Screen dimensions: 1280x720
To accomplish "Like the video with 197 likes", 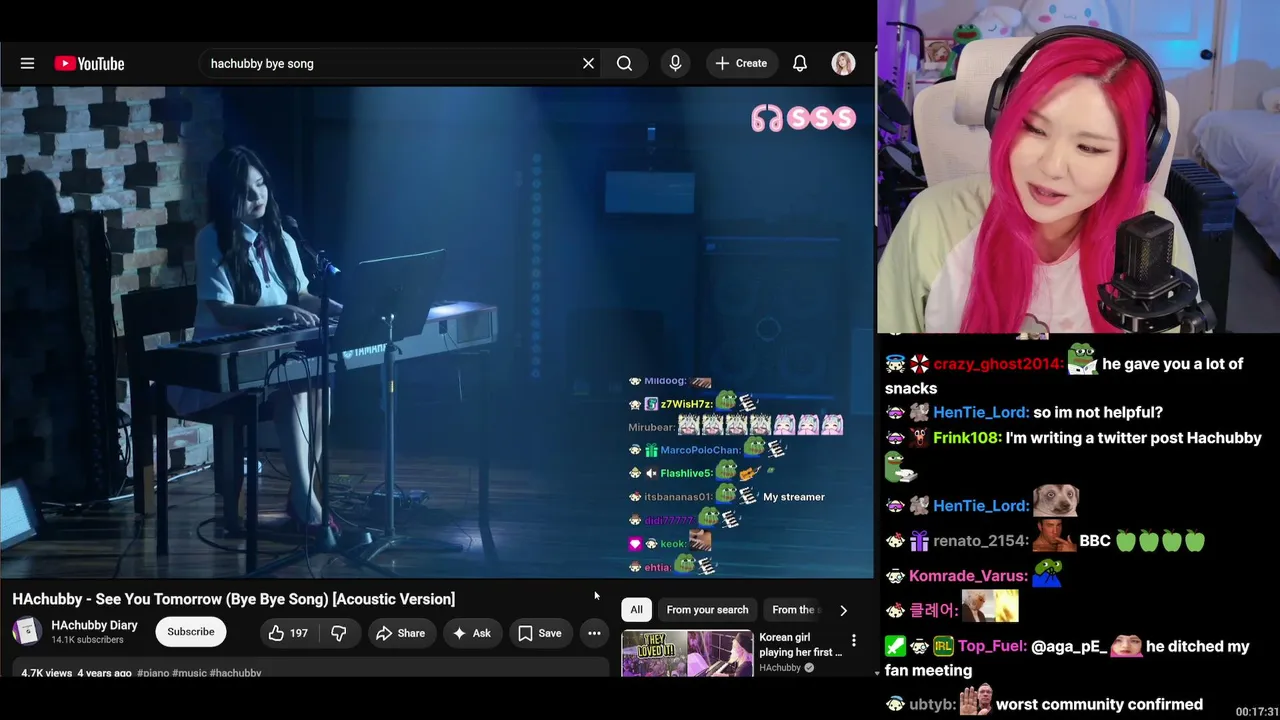I will (x=287, y=633).
